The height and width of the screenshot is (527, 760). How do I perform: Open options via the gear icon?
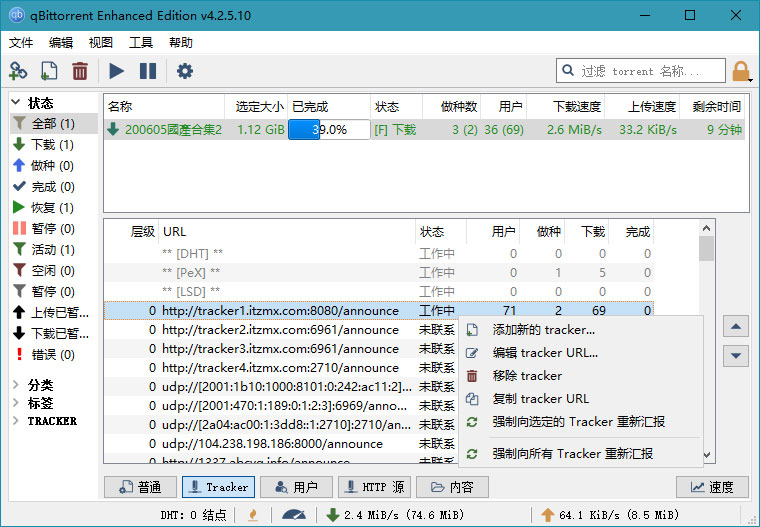tap(185, 71)
